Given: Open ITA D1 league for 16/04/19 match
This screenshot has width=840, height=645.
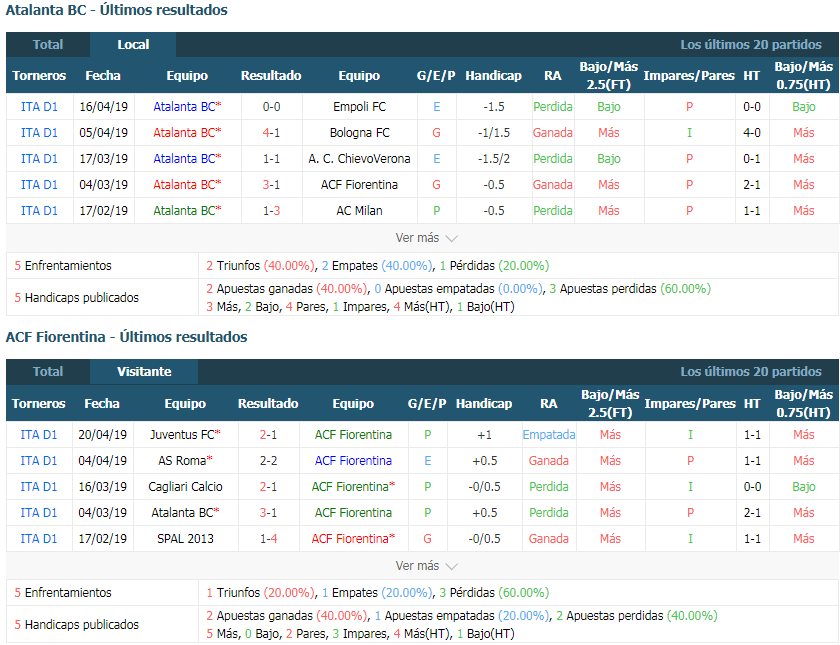Looking at the screenshot, I should (39, 107).
